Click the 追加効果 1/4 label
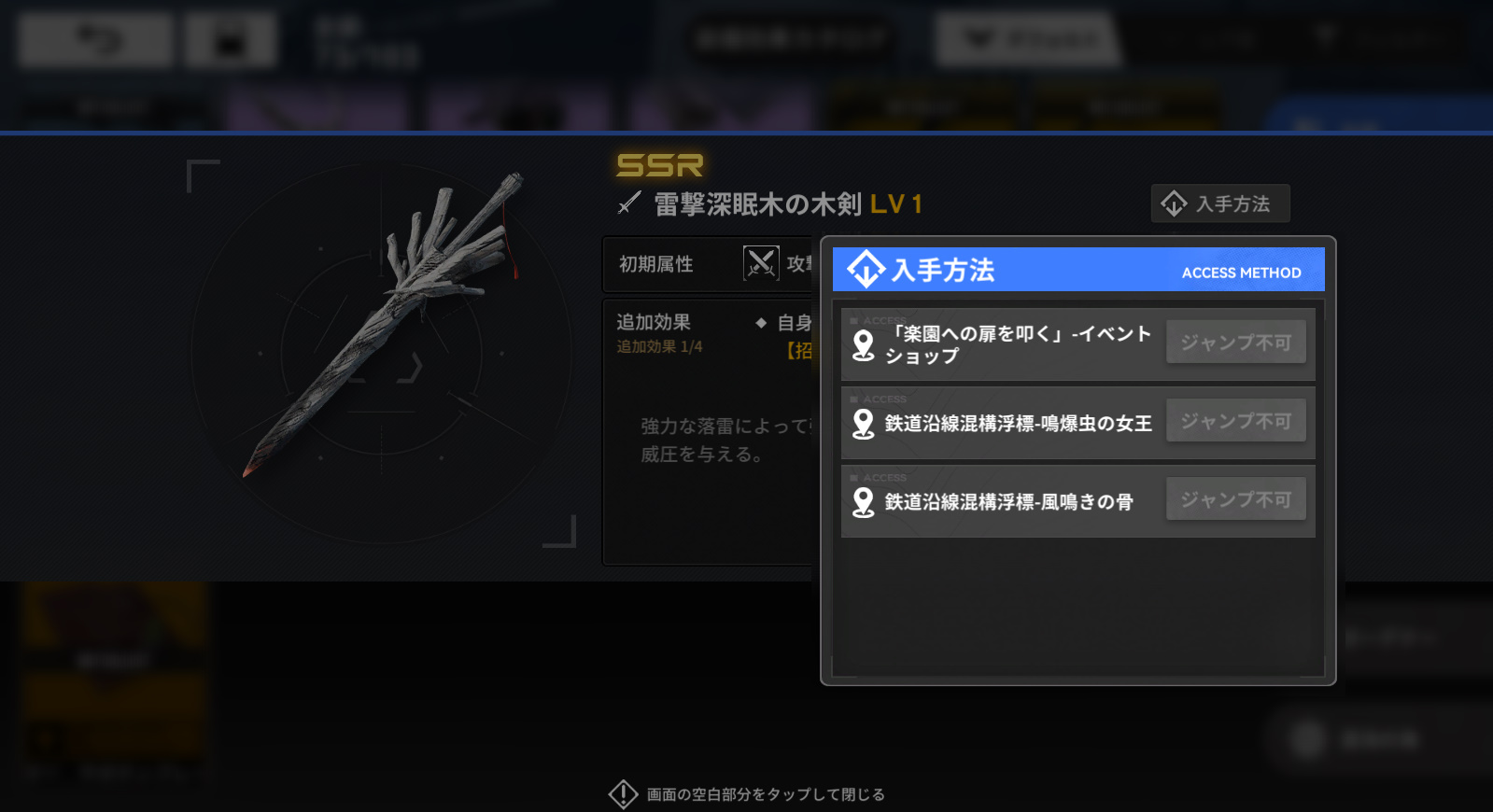1493x812 pixels. point(659,347)
